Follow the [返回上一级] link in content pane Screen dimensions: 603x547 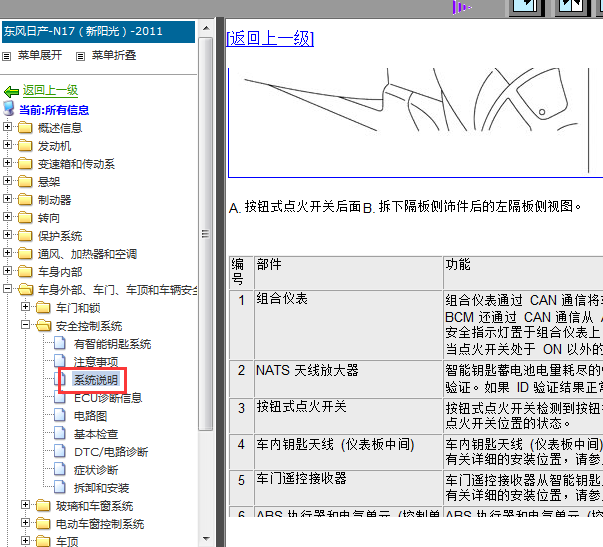coord(270,38)
